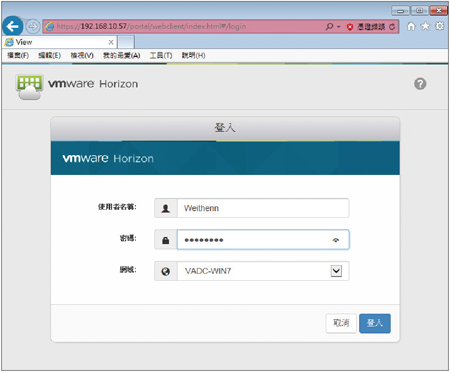This screenshot has height=372, width=450.
Task: Open the 檔案(F) menu
Action: (18, 55)
